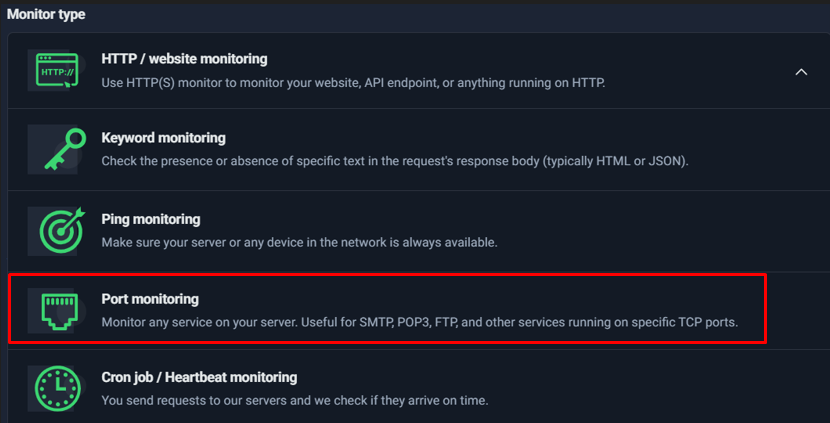
Task: Click the green key icon
Action: 59,149
